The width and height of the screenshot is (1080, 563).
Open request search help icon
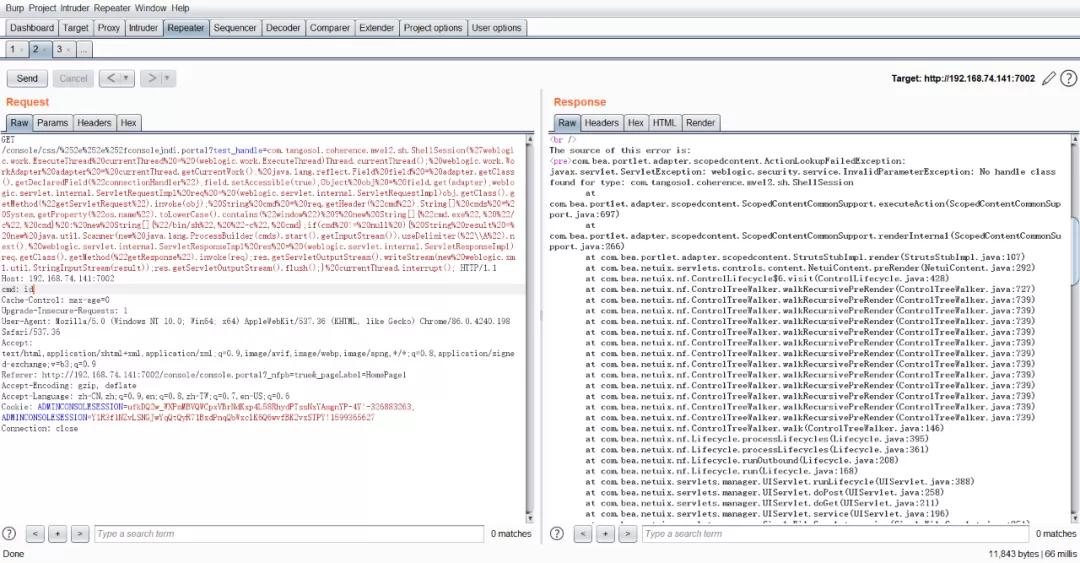click(x=9, y=533)
